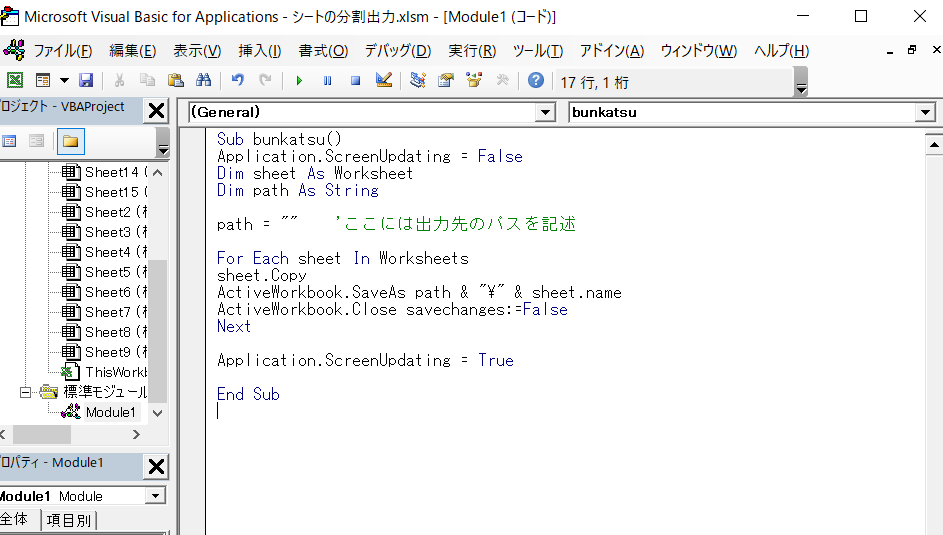Click the View Microsoft Excel icon
The height and width of the screenshot is (535, 943).
14,80
